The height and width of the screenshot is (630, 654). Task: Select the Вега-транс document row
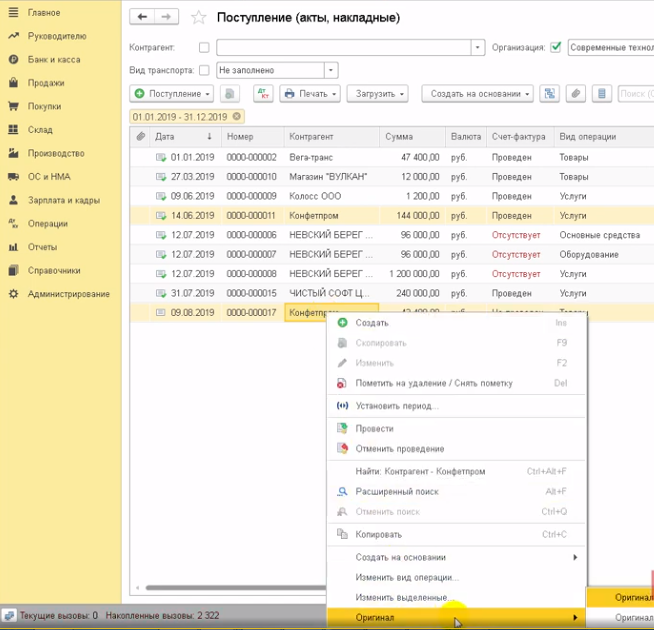pos(312,158)
